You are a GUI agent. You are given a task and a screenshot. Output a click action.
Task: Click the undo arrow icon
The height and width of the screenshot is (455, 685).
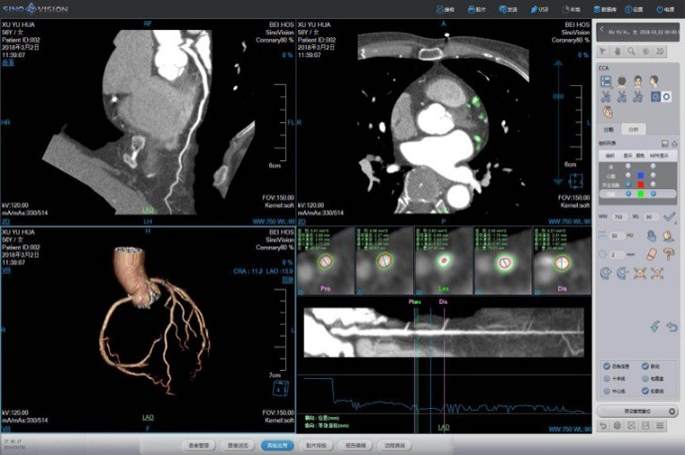672,327
